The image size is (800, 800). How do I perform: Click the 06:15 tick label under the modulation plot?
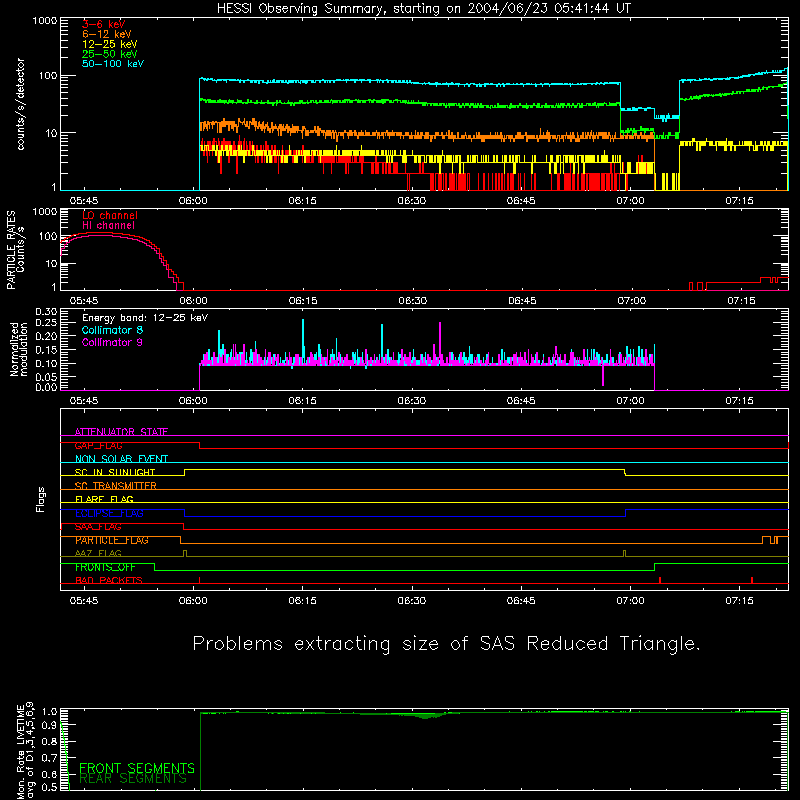tap(302, 401)
